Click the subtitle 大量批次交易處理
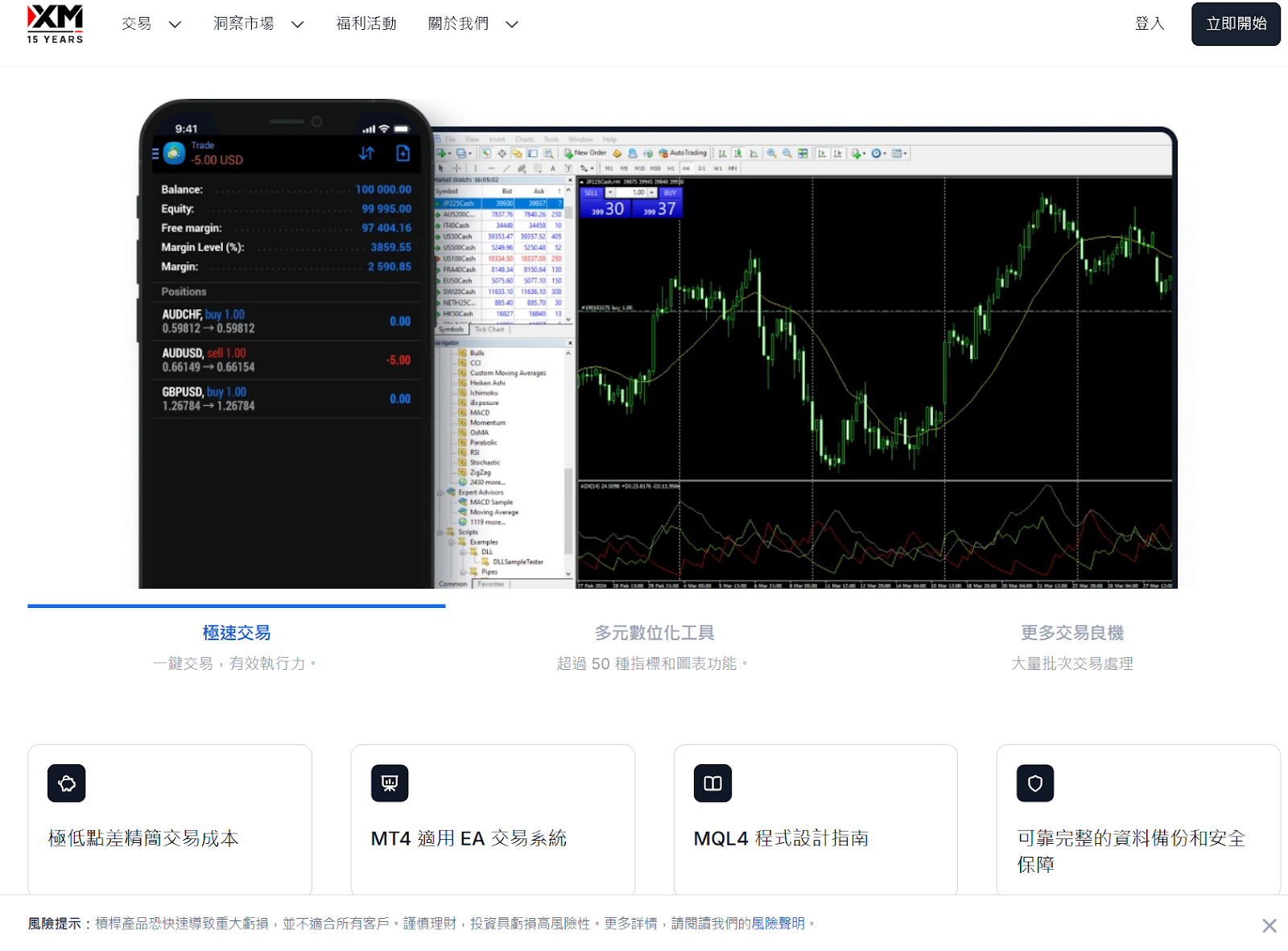This screenshot has height=951, width=1288. pos(1072,664)
